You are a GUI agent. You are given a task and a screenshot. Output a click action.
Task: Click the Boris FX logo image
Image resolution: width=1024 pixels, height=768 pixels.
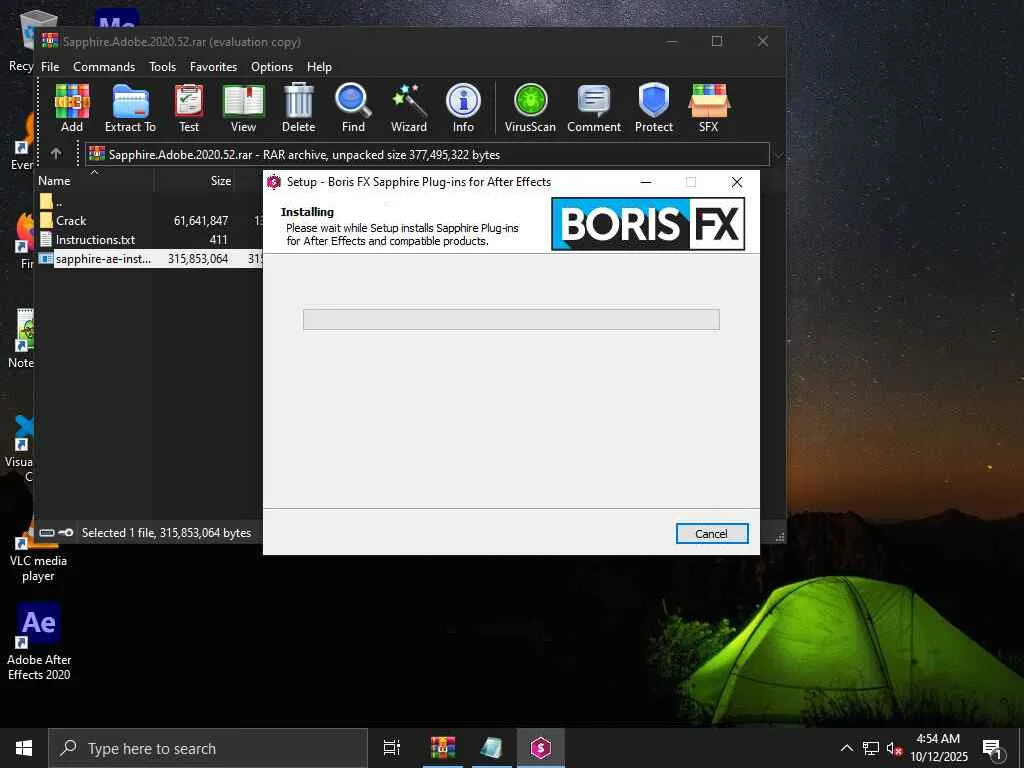pos(648,224)
